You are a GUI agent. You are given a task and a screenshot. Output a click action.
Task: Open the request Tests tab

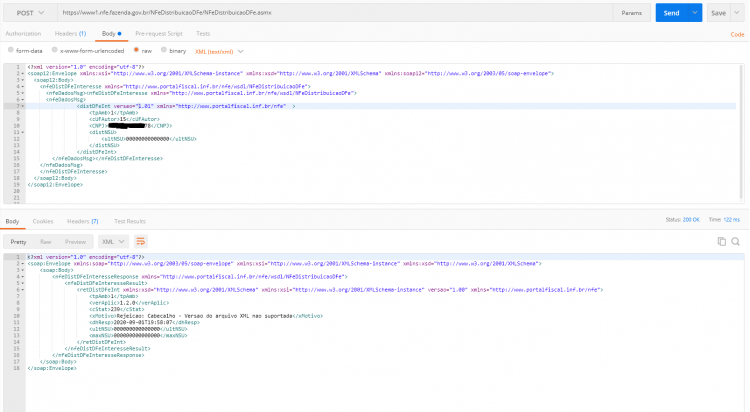tap(203, 33)
